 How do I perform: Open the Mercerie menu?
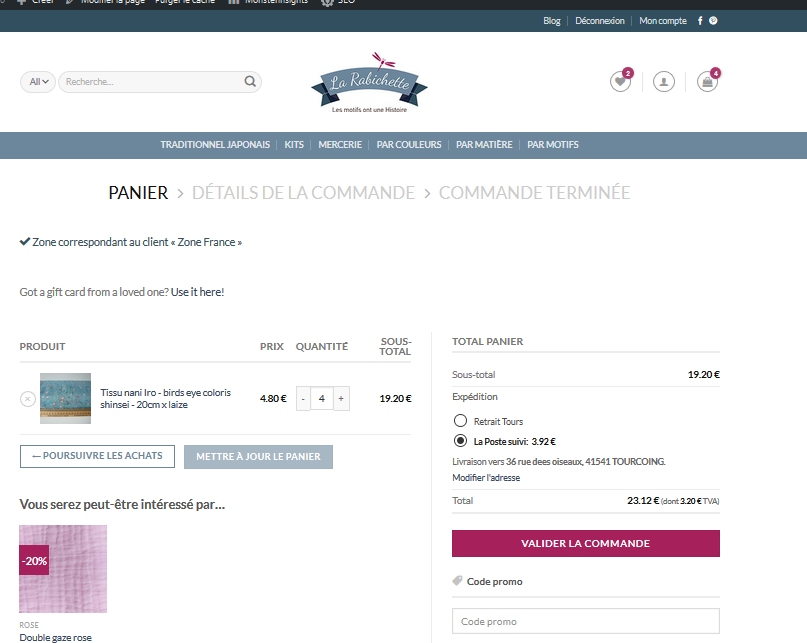coord(340,145)
